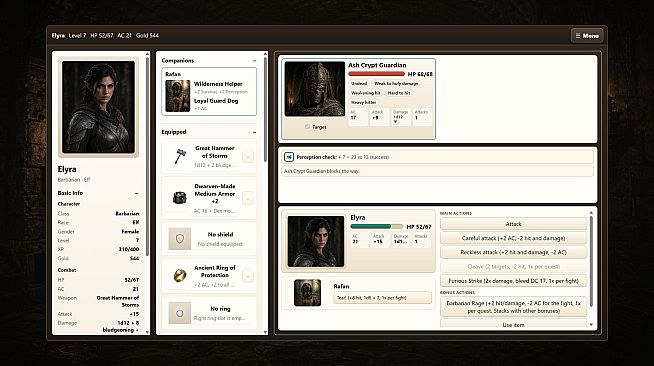654x366 pixels.
Task: Click Elyra's Attack +15 stat box in combat
Action: [380, 240]
